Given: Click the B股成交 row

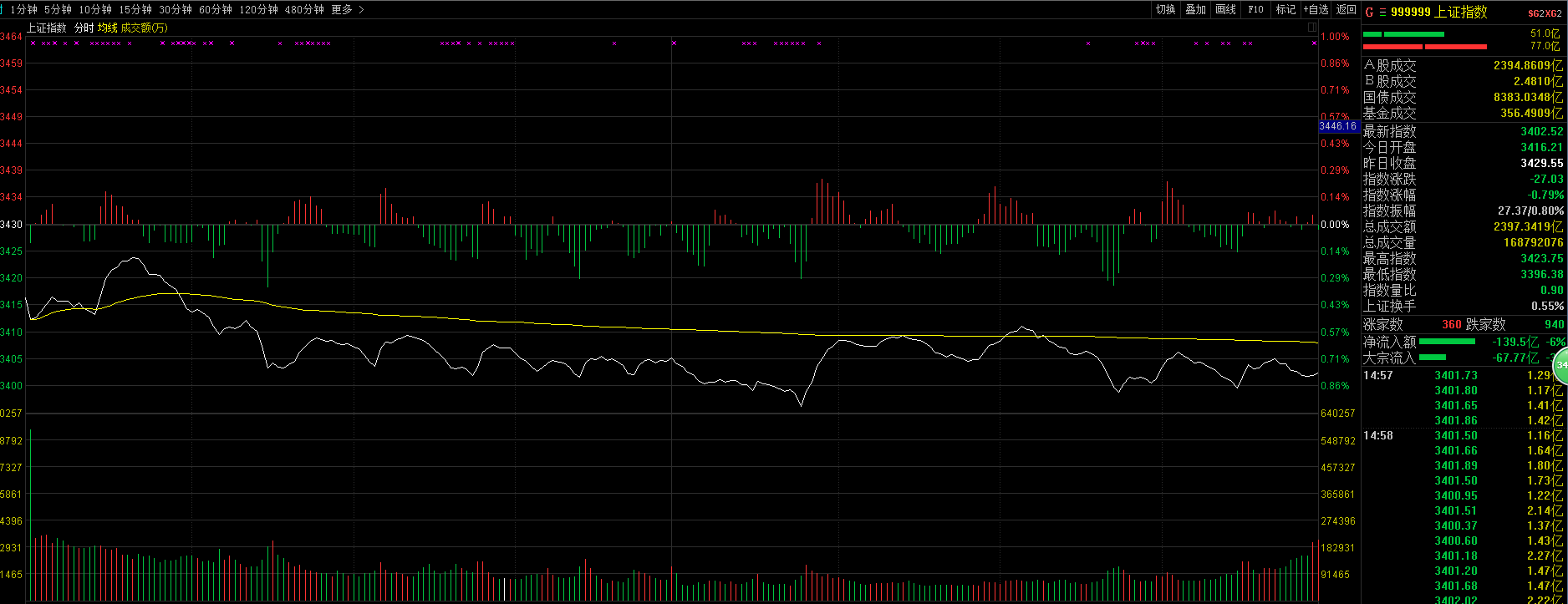Looking at the screenshot, I should point(1464,81).
